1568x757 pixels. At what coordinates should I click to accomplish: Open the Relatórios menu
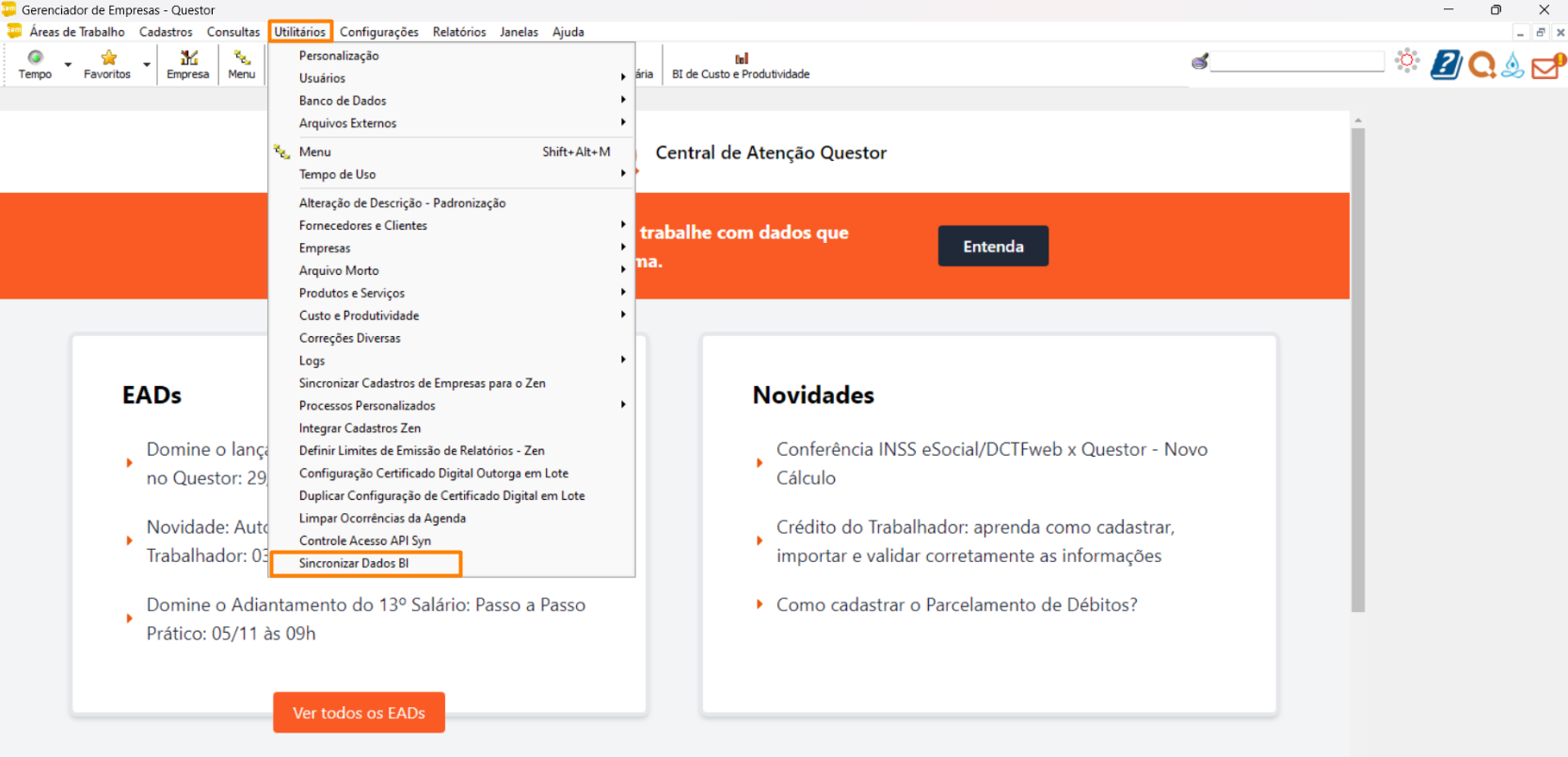coord(459,32)
